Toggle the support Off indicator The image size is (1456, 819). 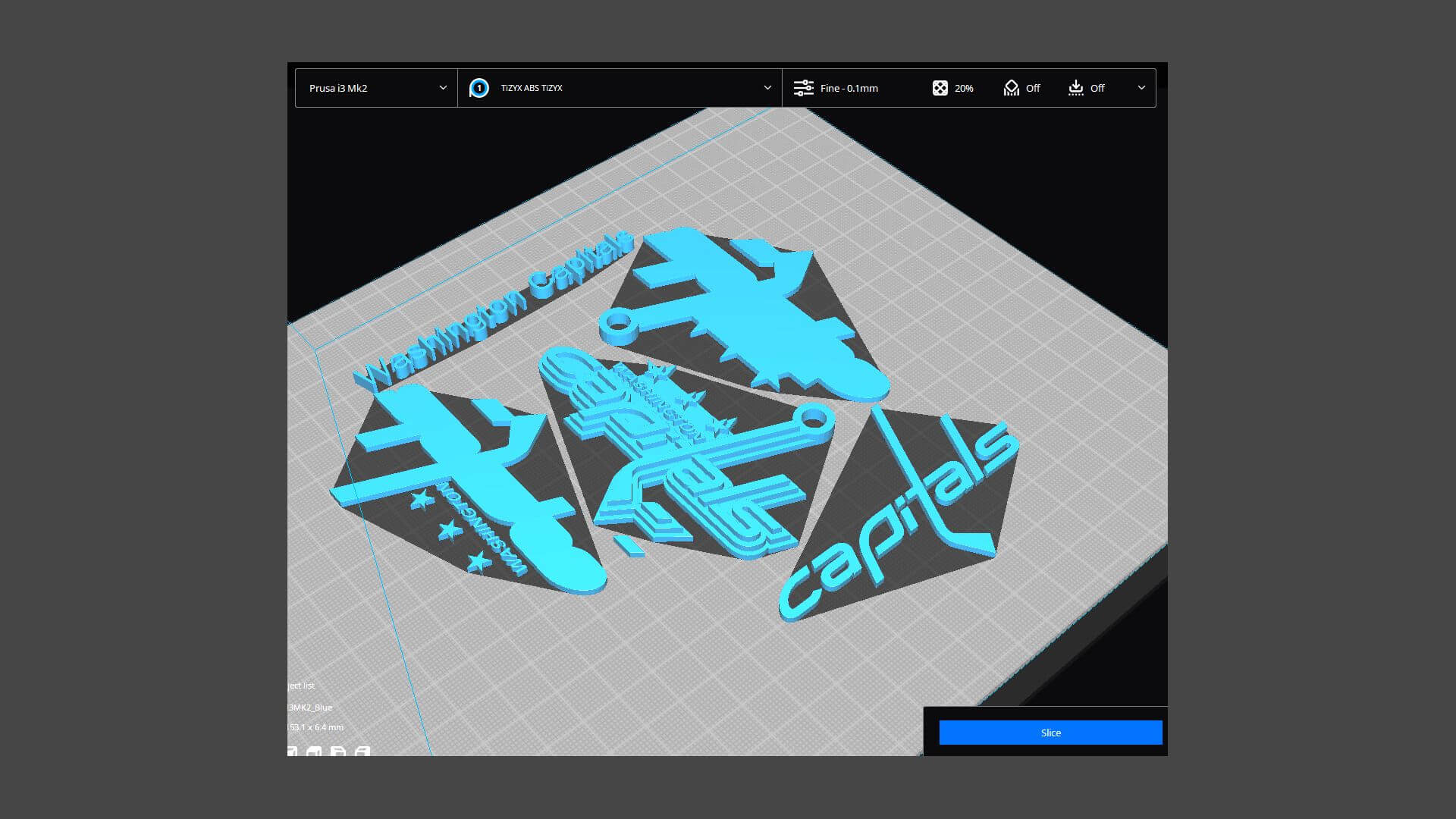click(1033, 88)
